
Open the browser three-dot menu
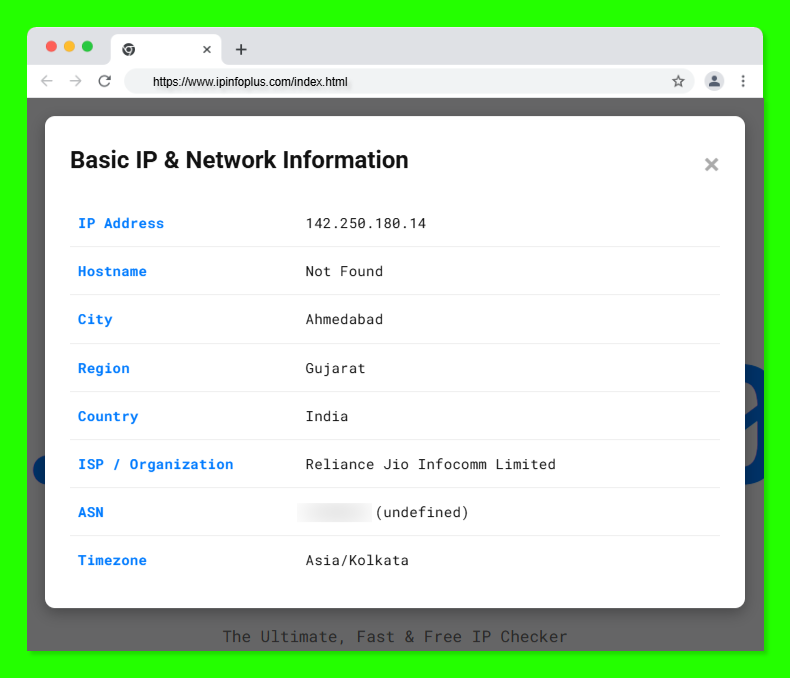pos(743,81)
